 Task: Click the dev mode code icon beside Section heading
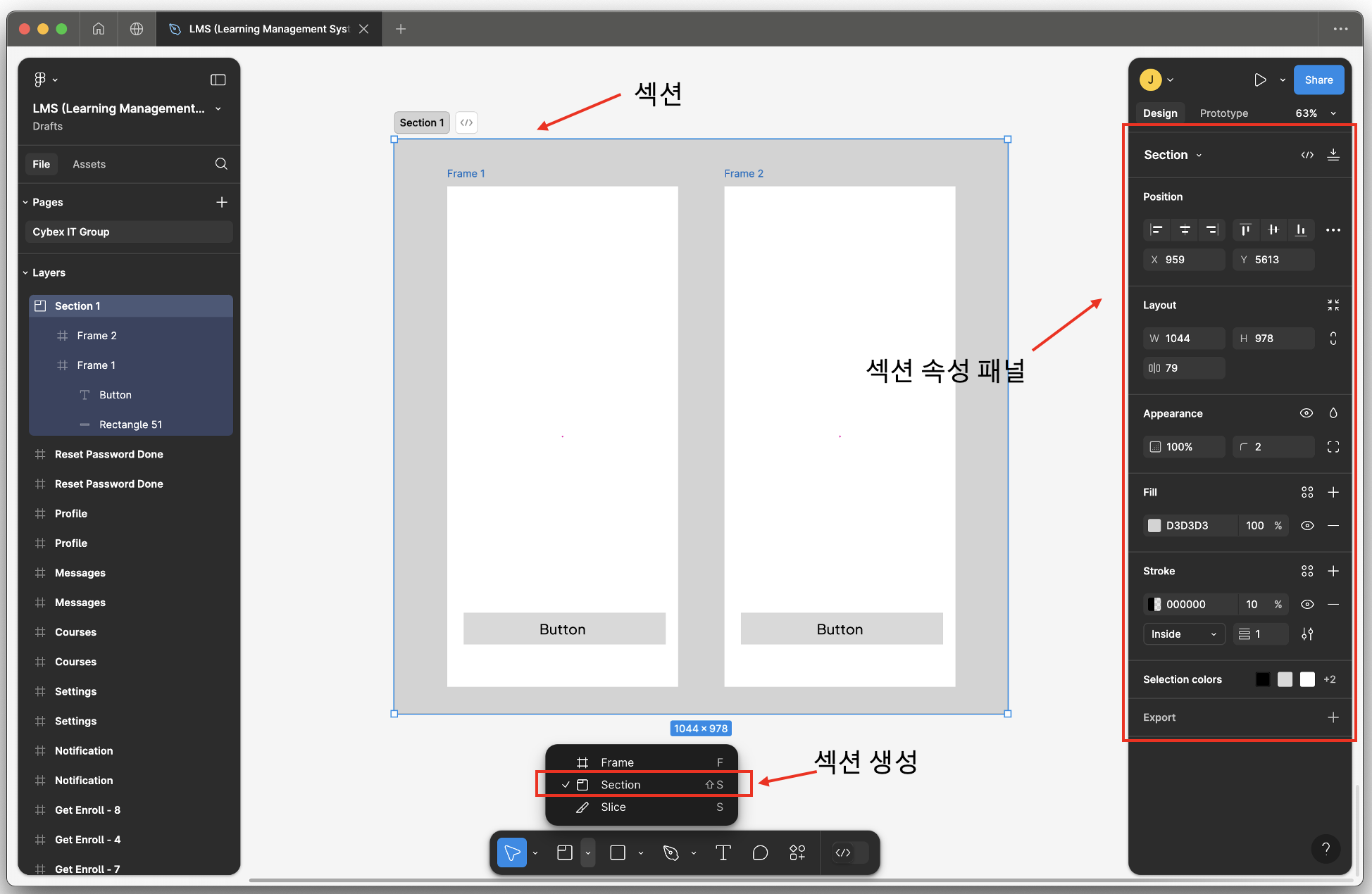(1307, 155)
